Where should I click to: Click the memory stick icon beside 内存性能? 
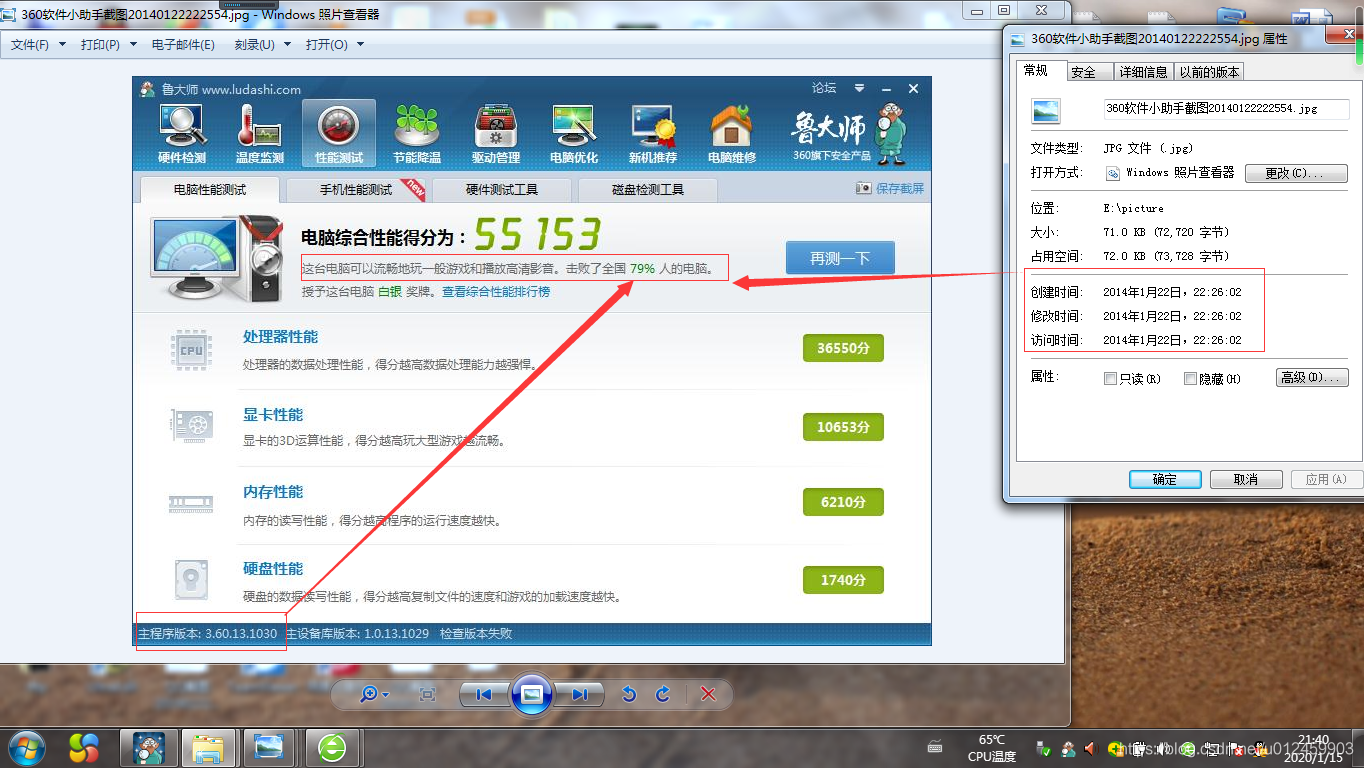coord(191,504)
